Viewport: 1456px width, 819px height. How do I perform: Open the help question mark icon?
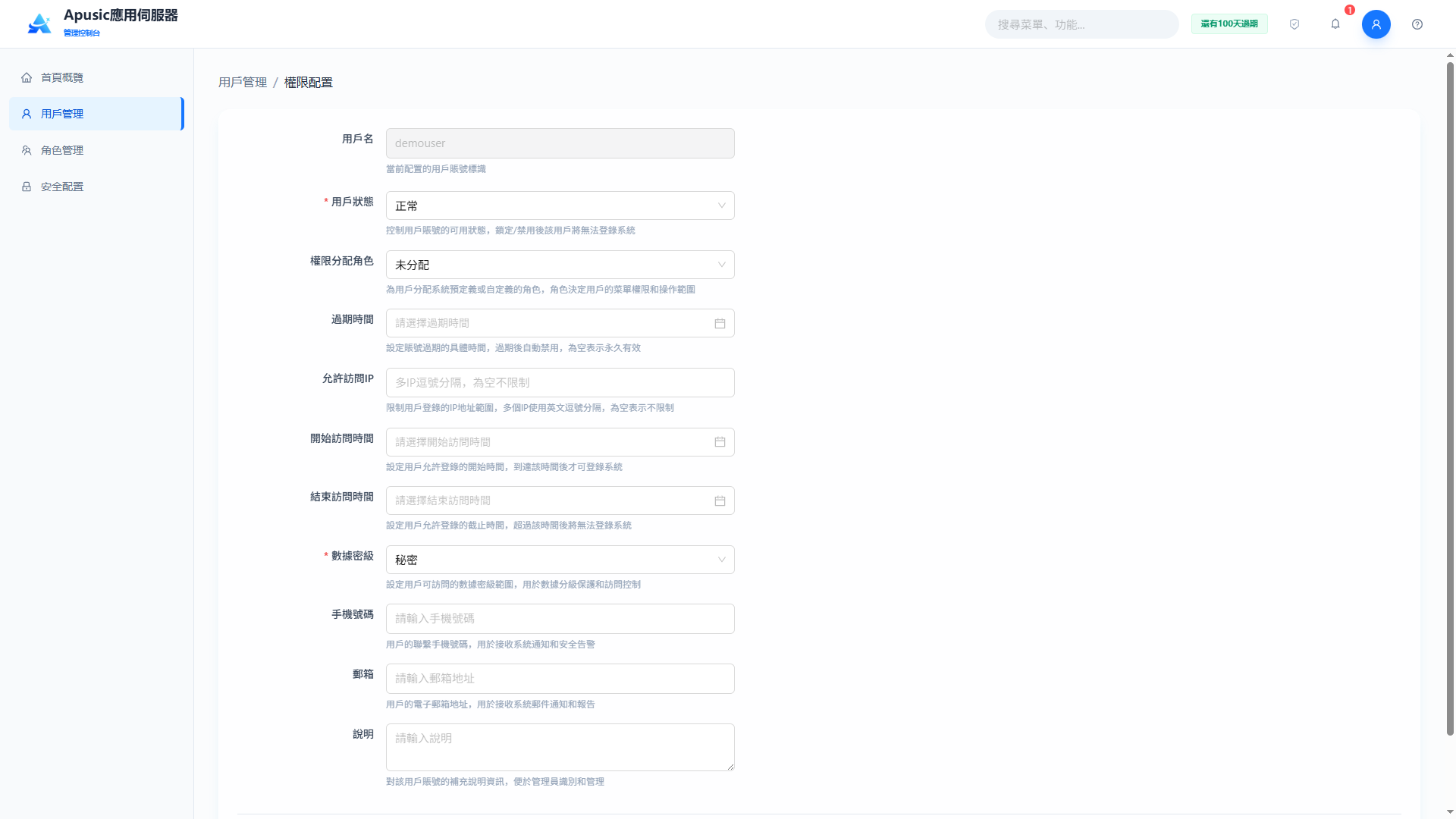[x=1417, y=24]
